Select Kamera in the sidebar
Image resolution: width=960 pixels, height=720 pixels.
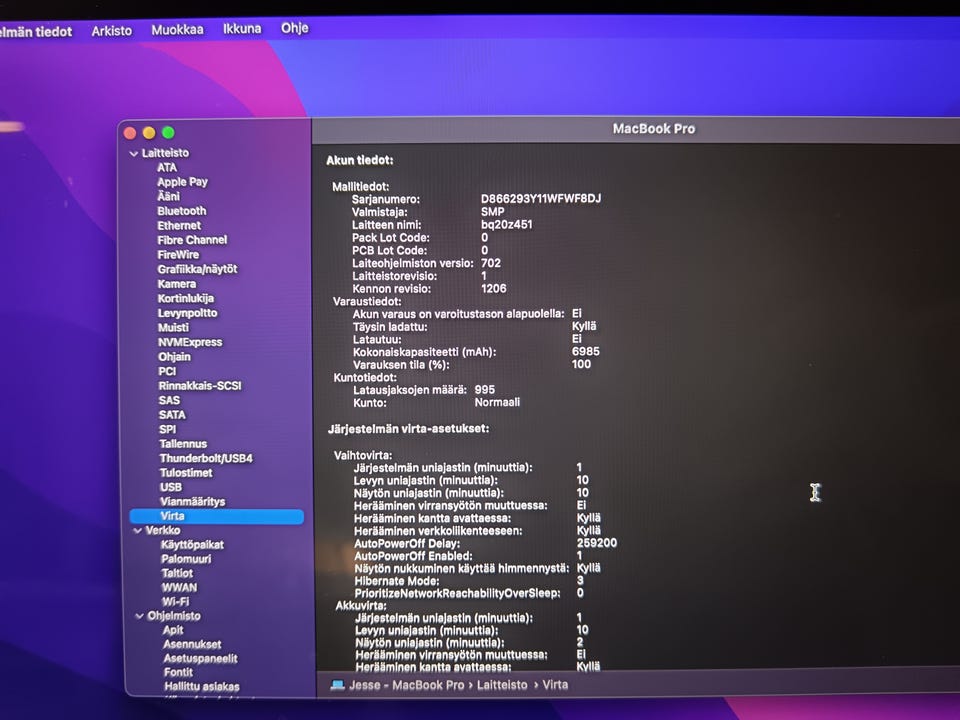(x=176, y=284)
